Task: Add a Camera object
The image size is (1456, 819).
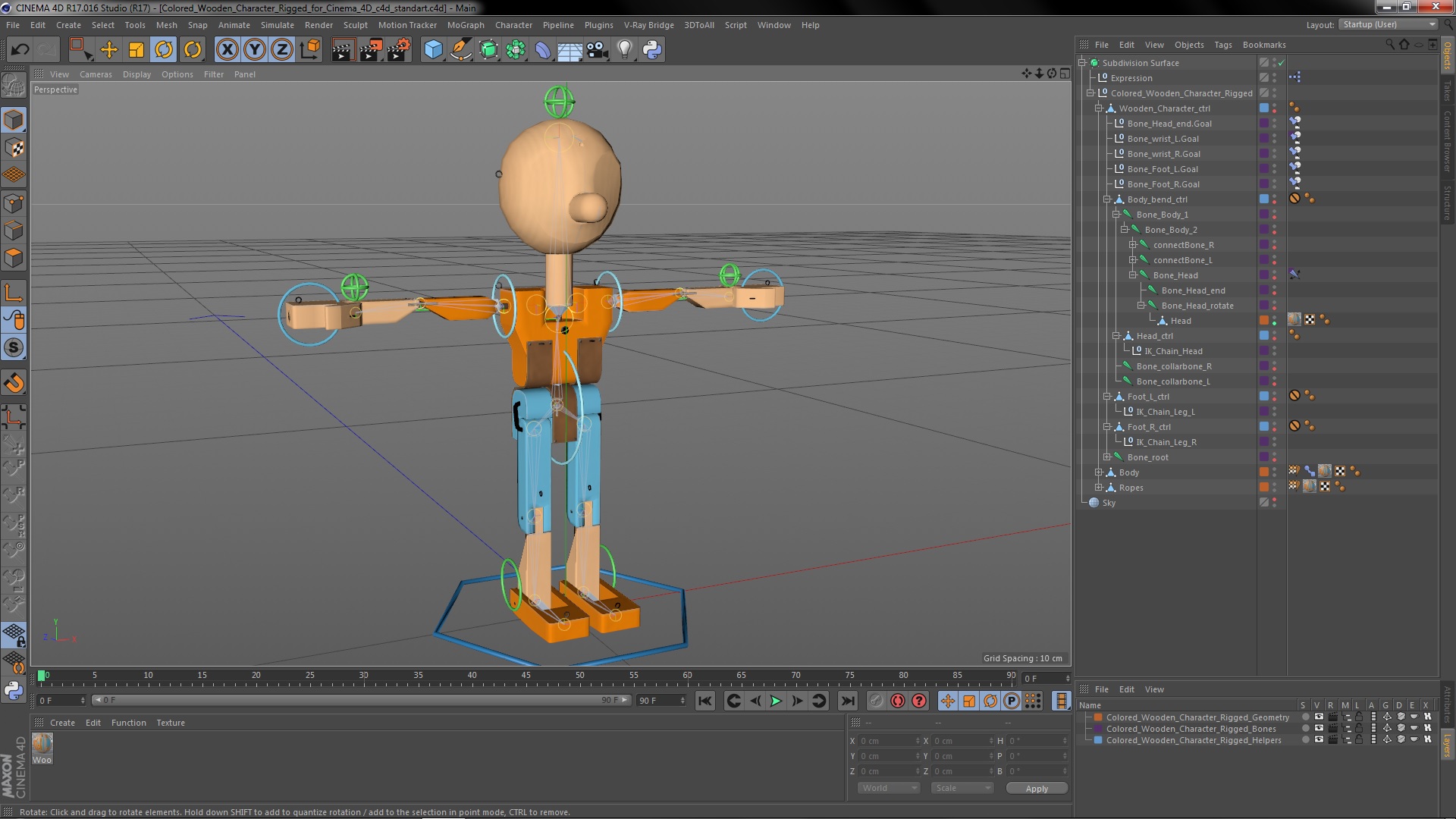Action: point(597,50)
